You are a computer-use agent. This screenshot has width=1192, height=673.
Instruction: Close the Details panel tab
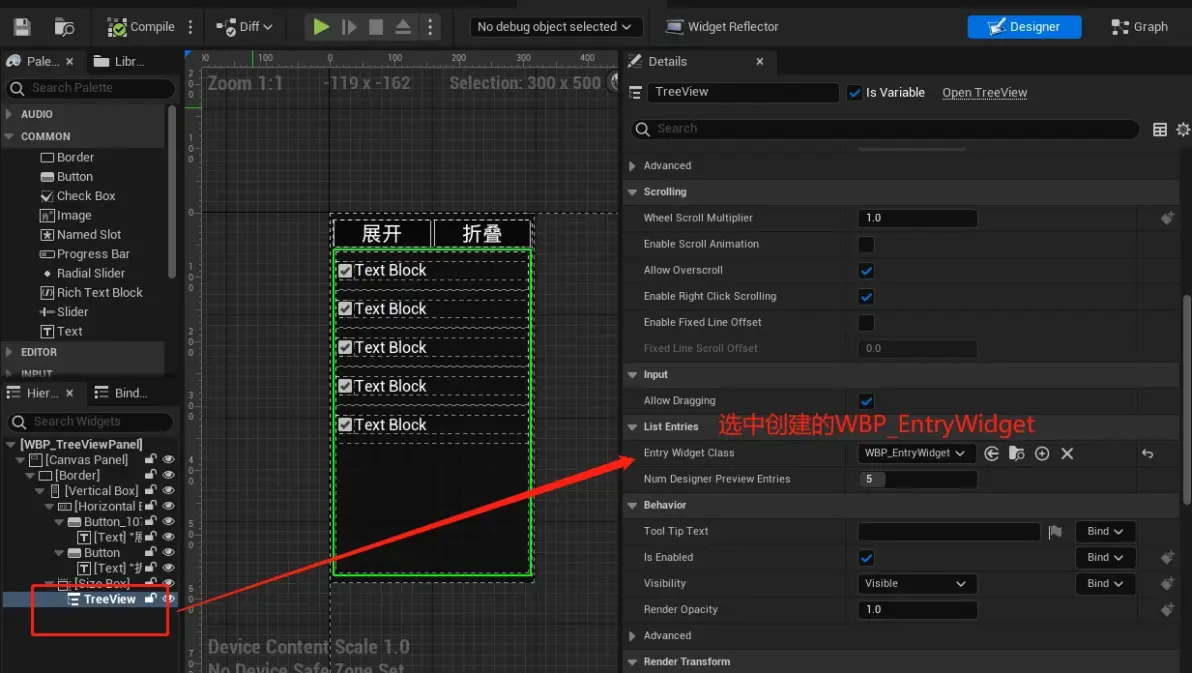coord(759,62)
